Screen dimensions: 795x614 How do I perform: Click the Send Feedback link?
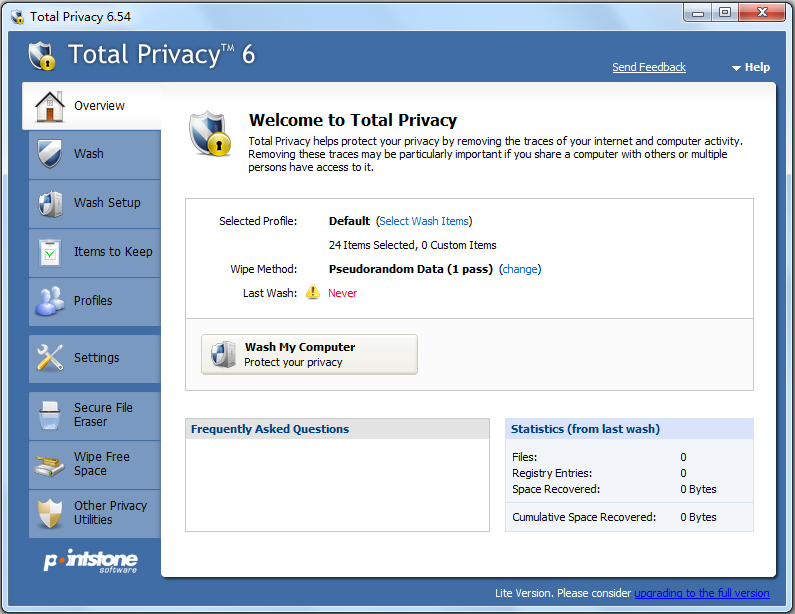(648, 67)
